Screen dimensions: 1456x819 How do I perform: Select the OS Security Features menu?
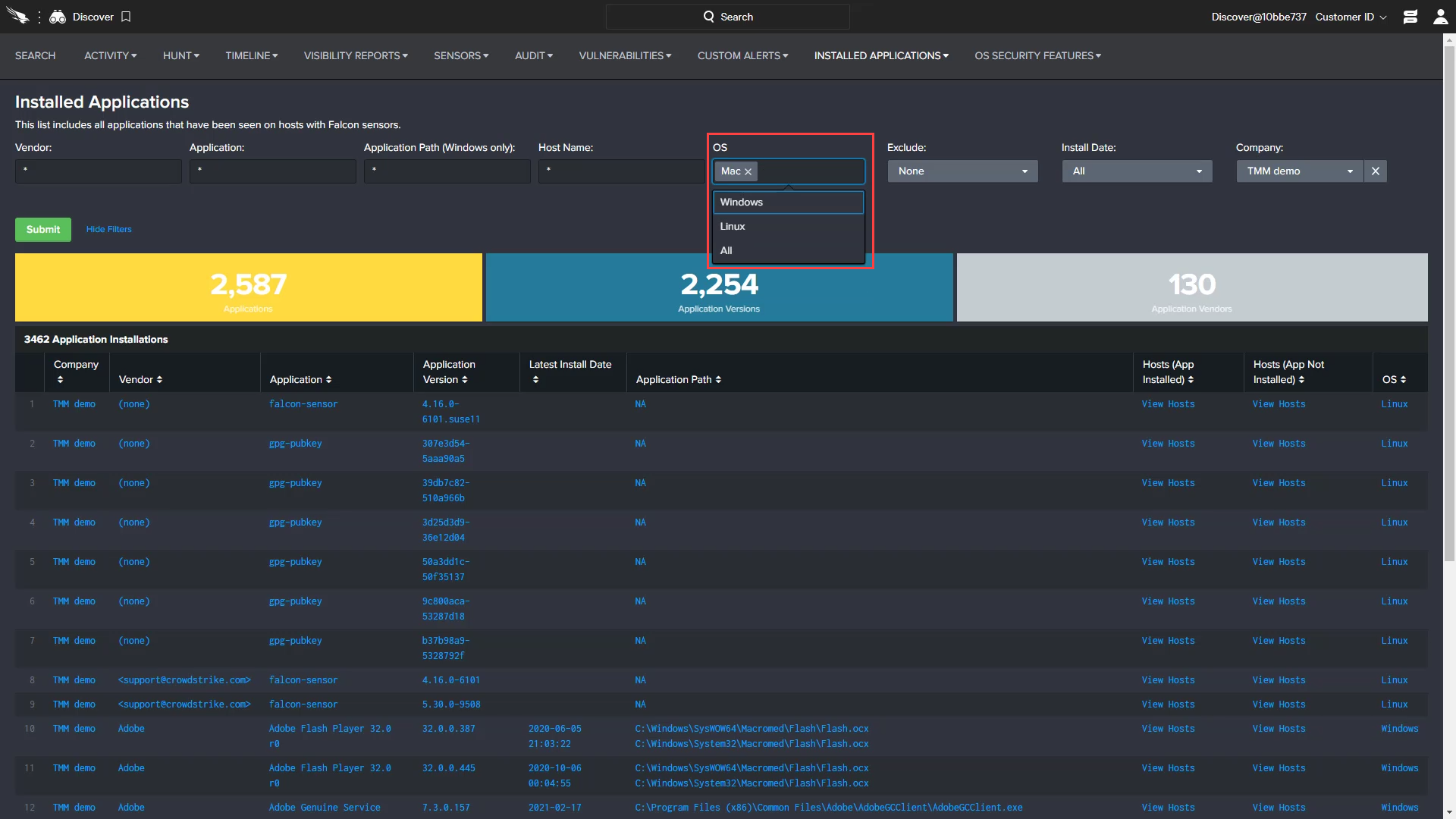coord(1038,55)
